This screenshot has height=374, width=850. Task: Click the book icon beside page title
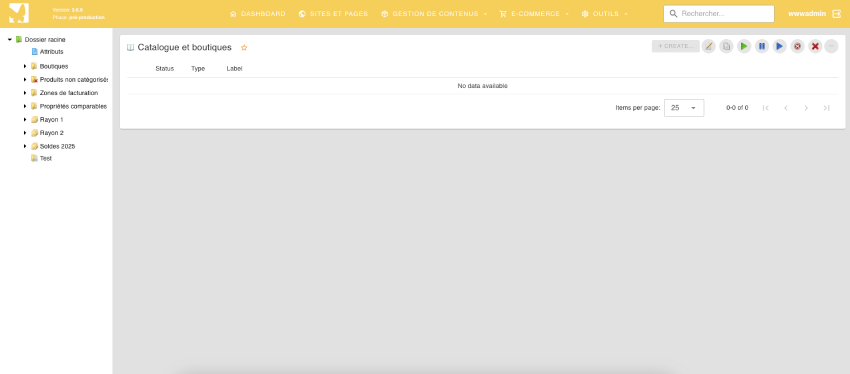point(130,48)
